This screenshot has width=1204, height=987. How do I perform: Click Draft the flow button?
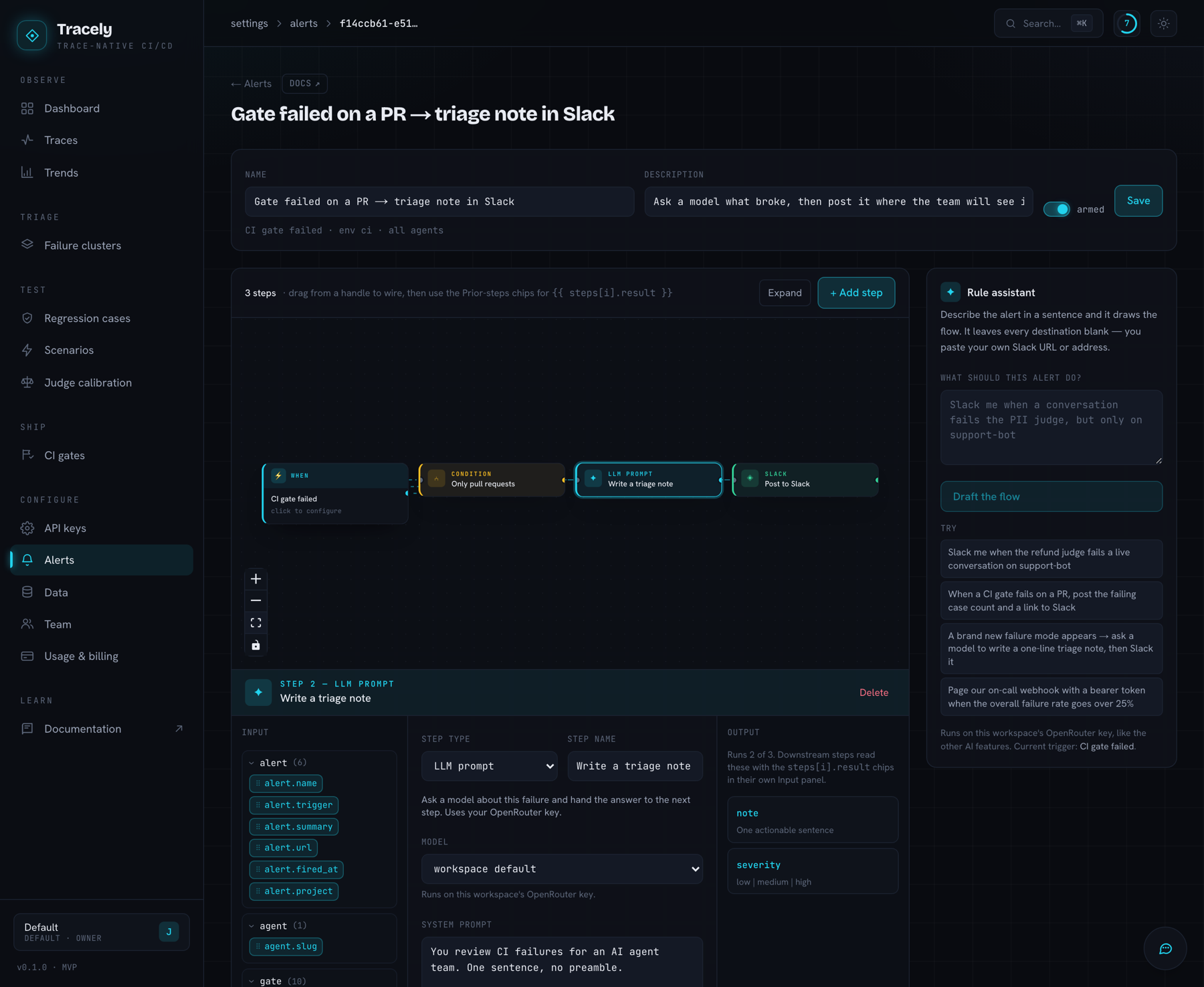(1051, 497)
